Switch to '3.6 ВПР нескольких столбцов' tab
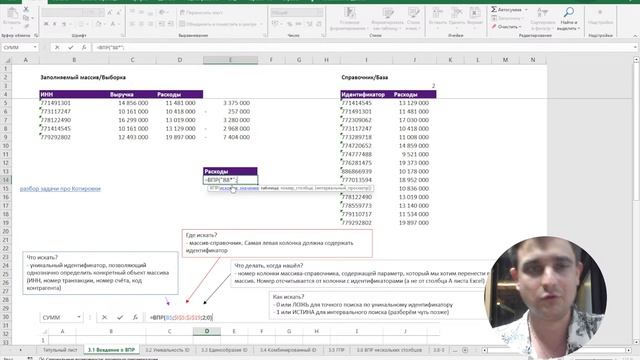The image size is (640, 360). (389, 350)
